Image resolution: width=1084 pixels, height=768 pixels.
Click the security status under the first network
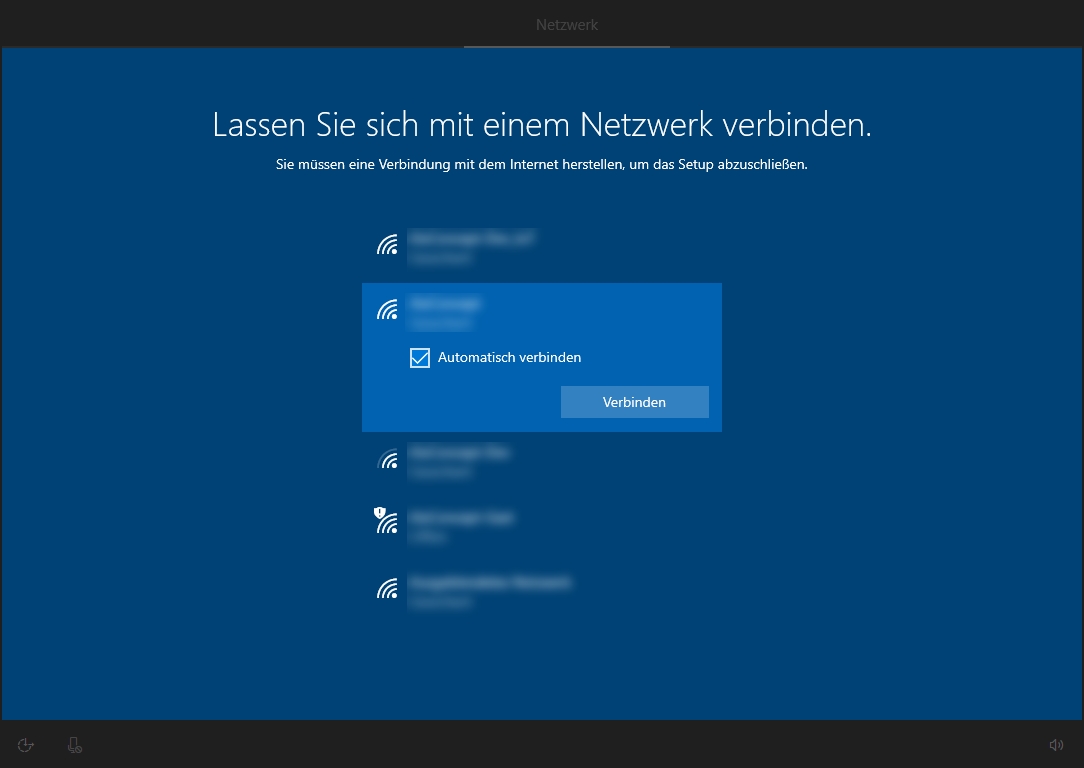[439, 258]
